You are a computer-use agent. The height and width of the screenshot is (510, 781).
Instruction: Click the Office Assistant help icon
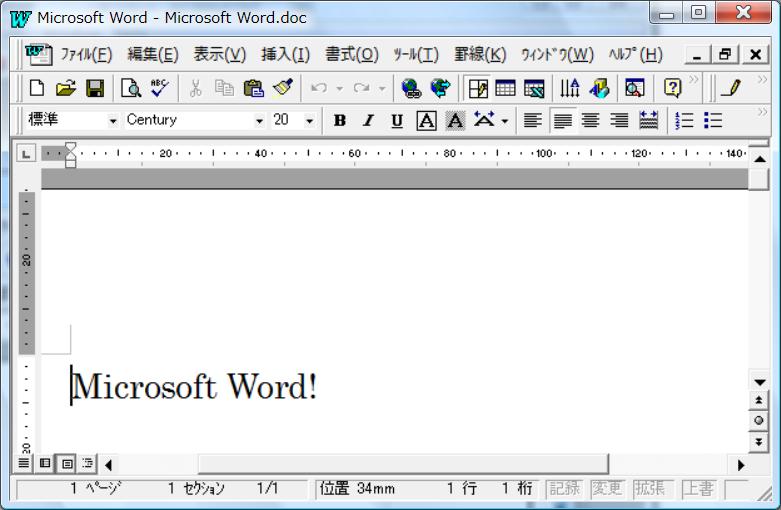[672, 89]
